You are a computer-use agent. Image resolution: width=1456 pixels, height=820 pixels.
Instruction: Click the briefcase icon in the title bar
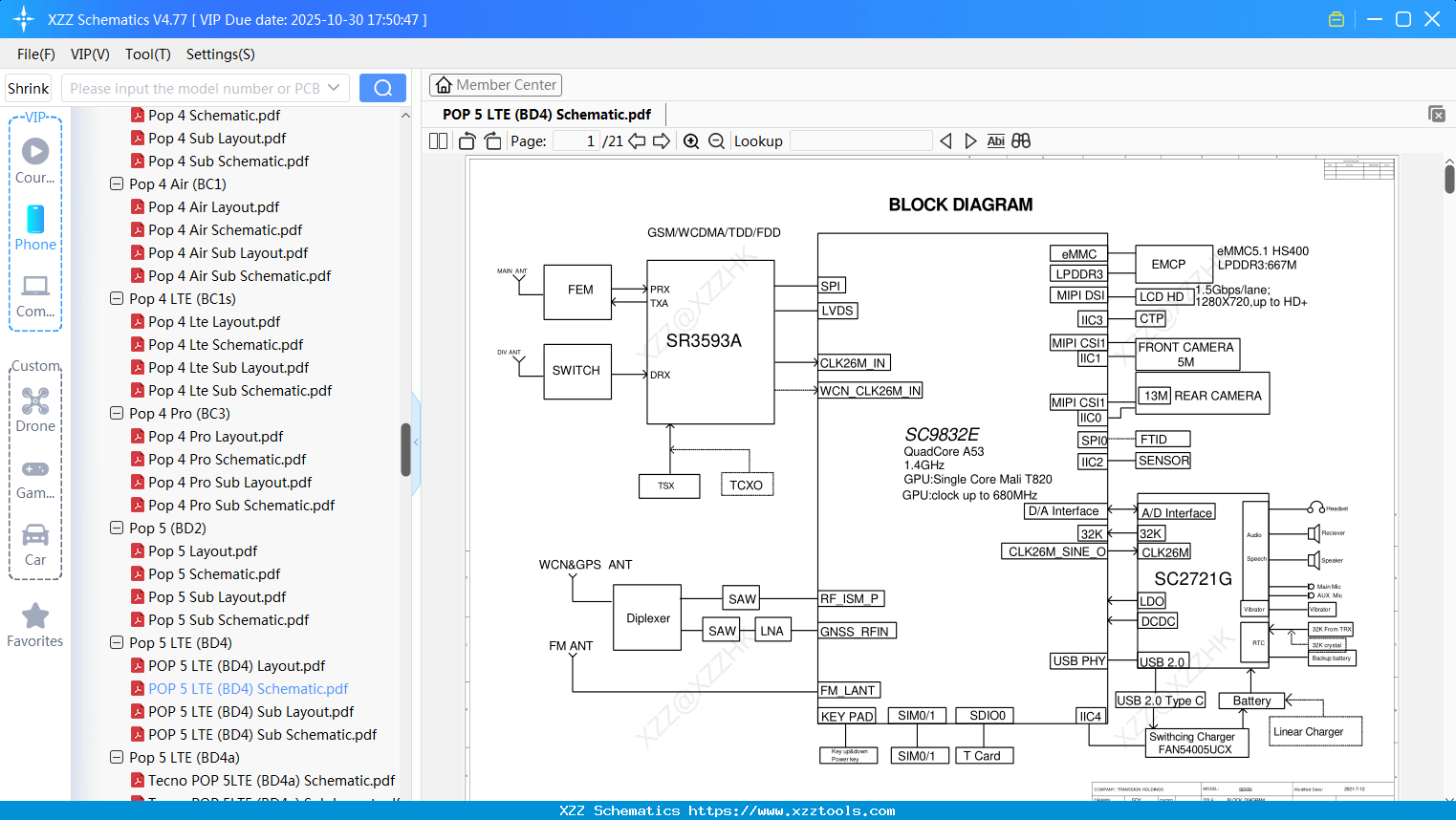[x=1336, y=18]
